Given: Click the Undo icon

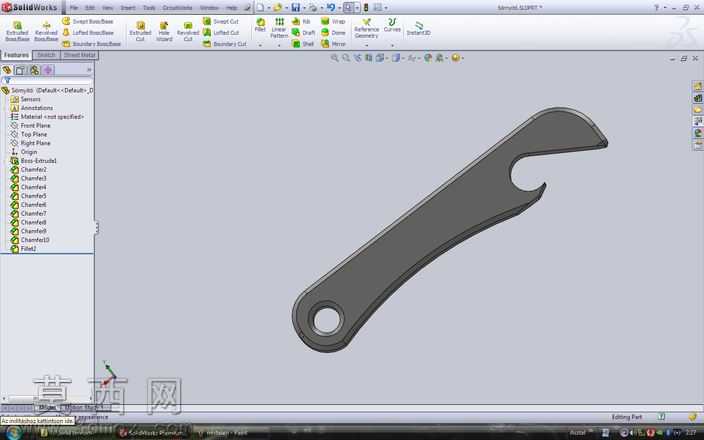Looking at the screenshot, I should tap(331, 7).
